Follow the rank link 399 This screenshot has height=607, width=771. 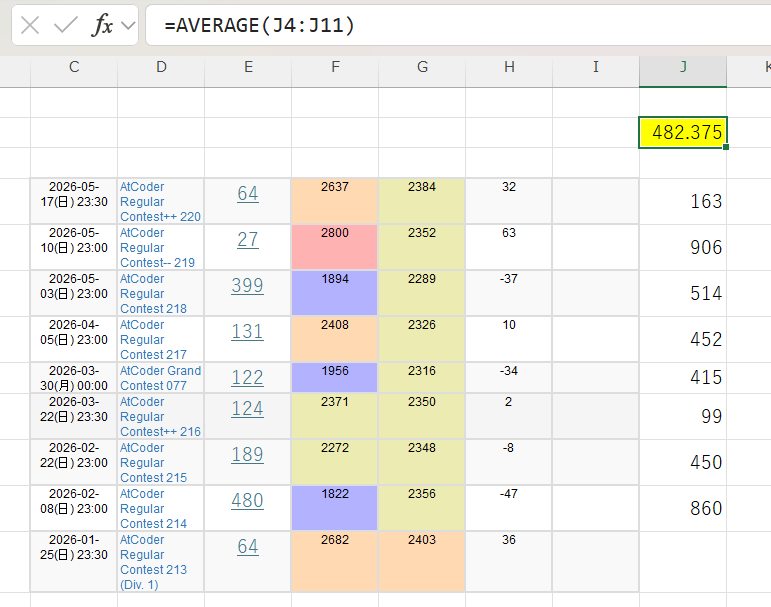247,285
